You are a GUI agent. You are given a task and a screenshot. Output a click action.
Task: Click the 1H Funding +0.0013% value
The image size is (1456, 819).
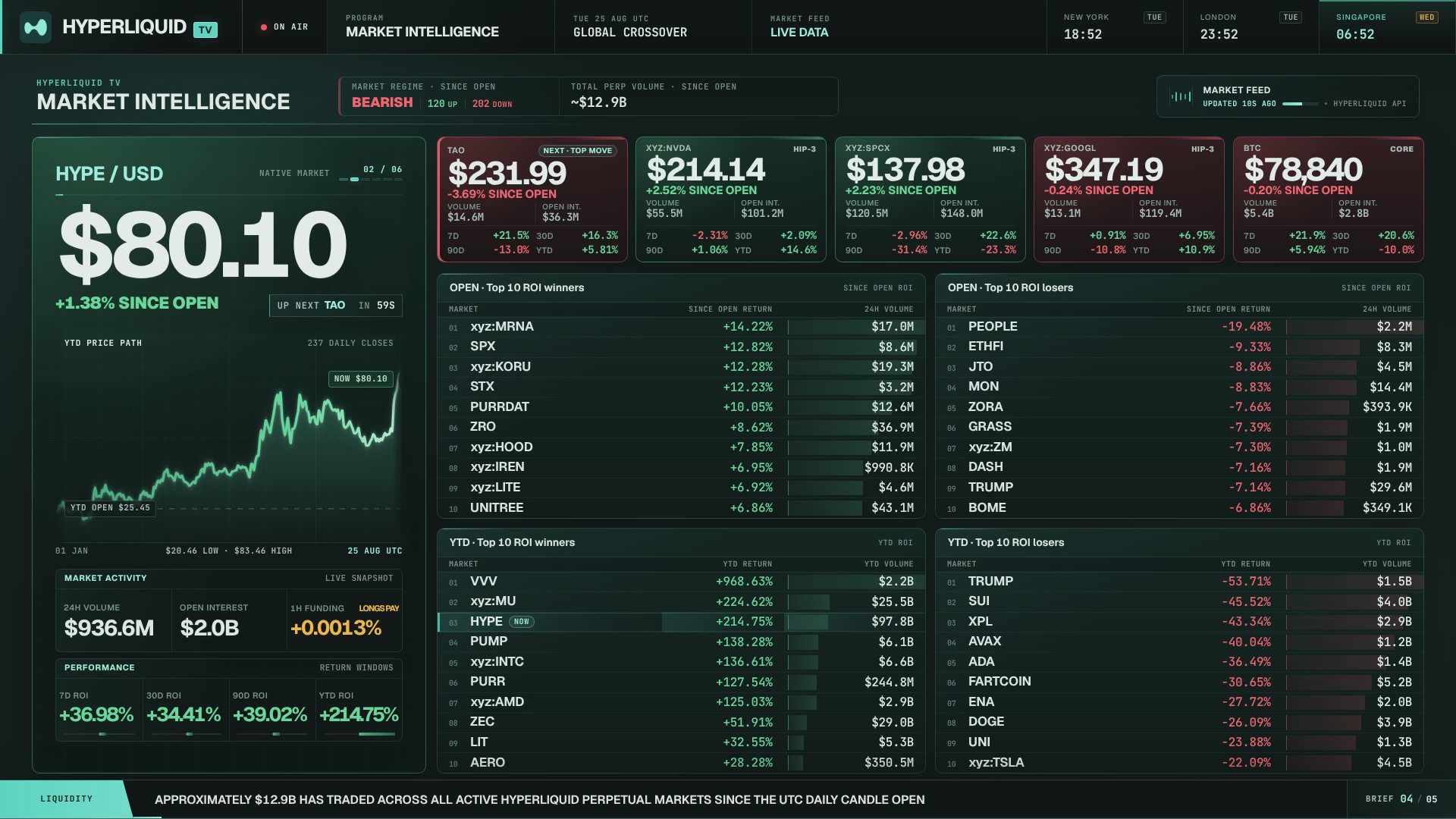click(336, 628)
